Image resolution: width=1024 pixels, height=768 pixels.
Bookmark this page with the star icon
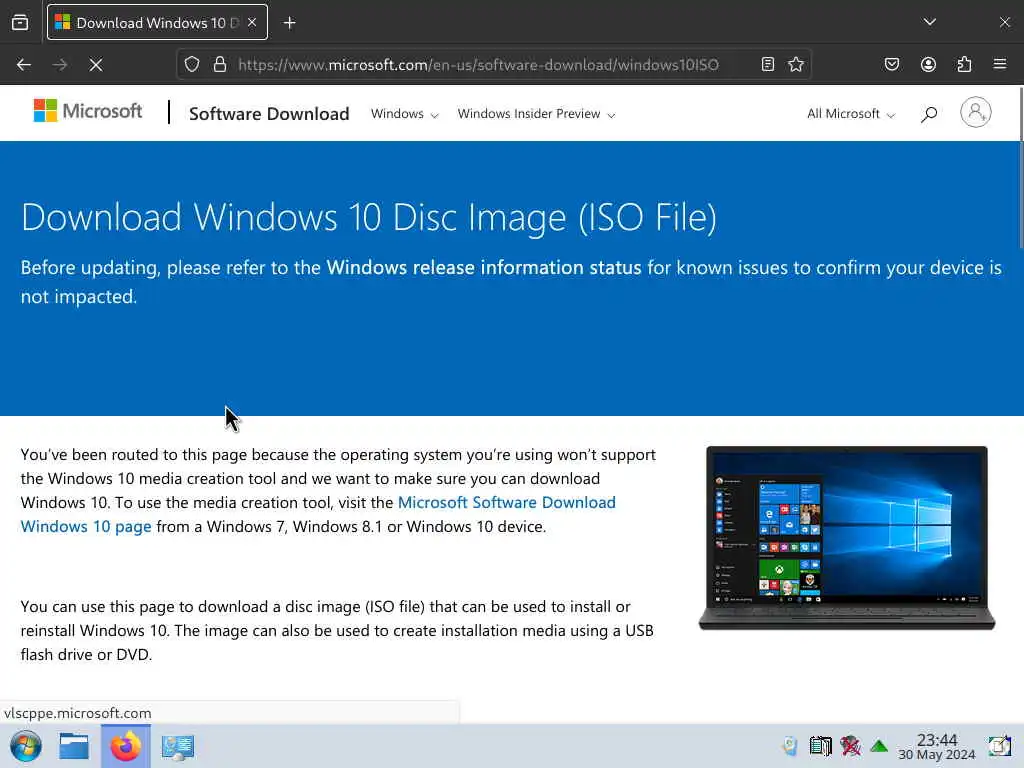click(x=795, y=64)
